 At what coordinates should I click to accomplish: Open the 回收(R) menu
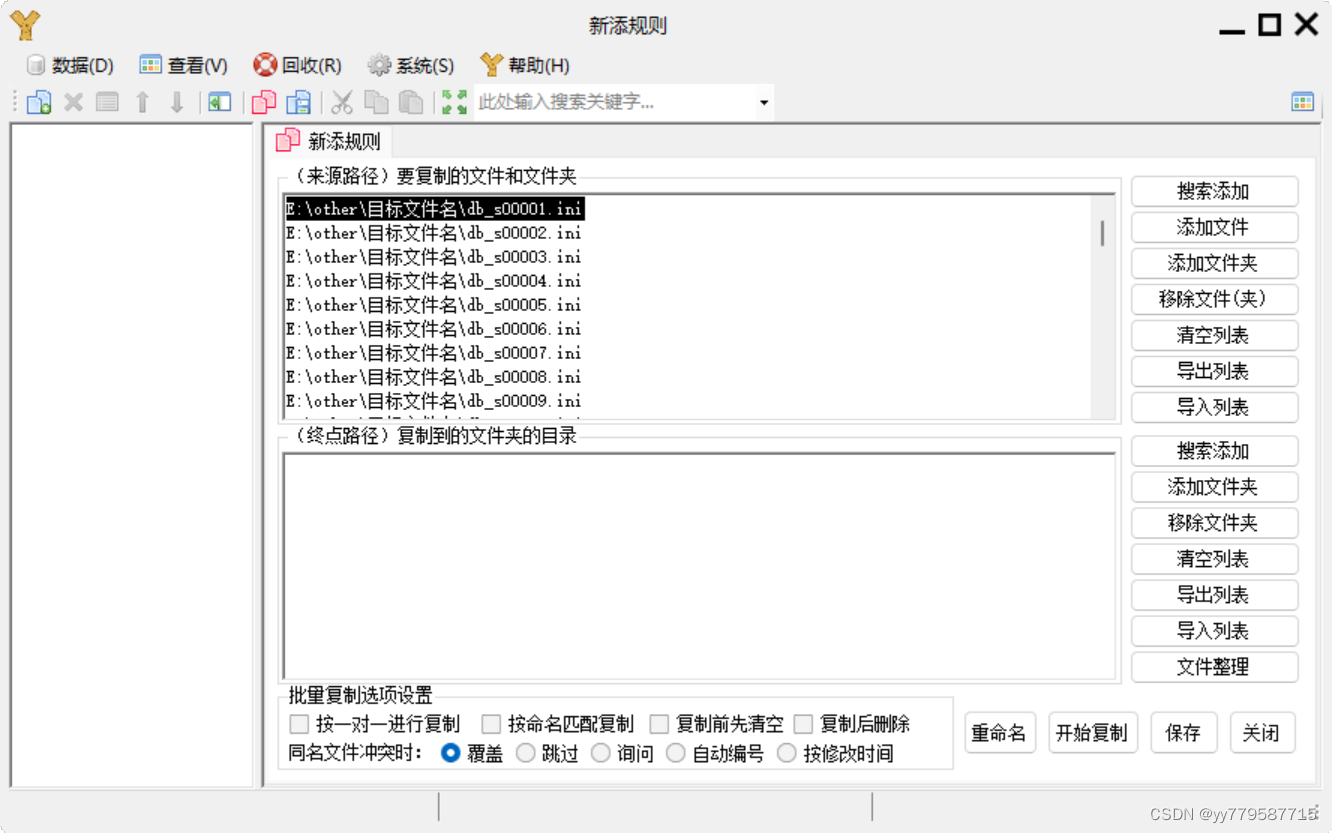point(298,66)
